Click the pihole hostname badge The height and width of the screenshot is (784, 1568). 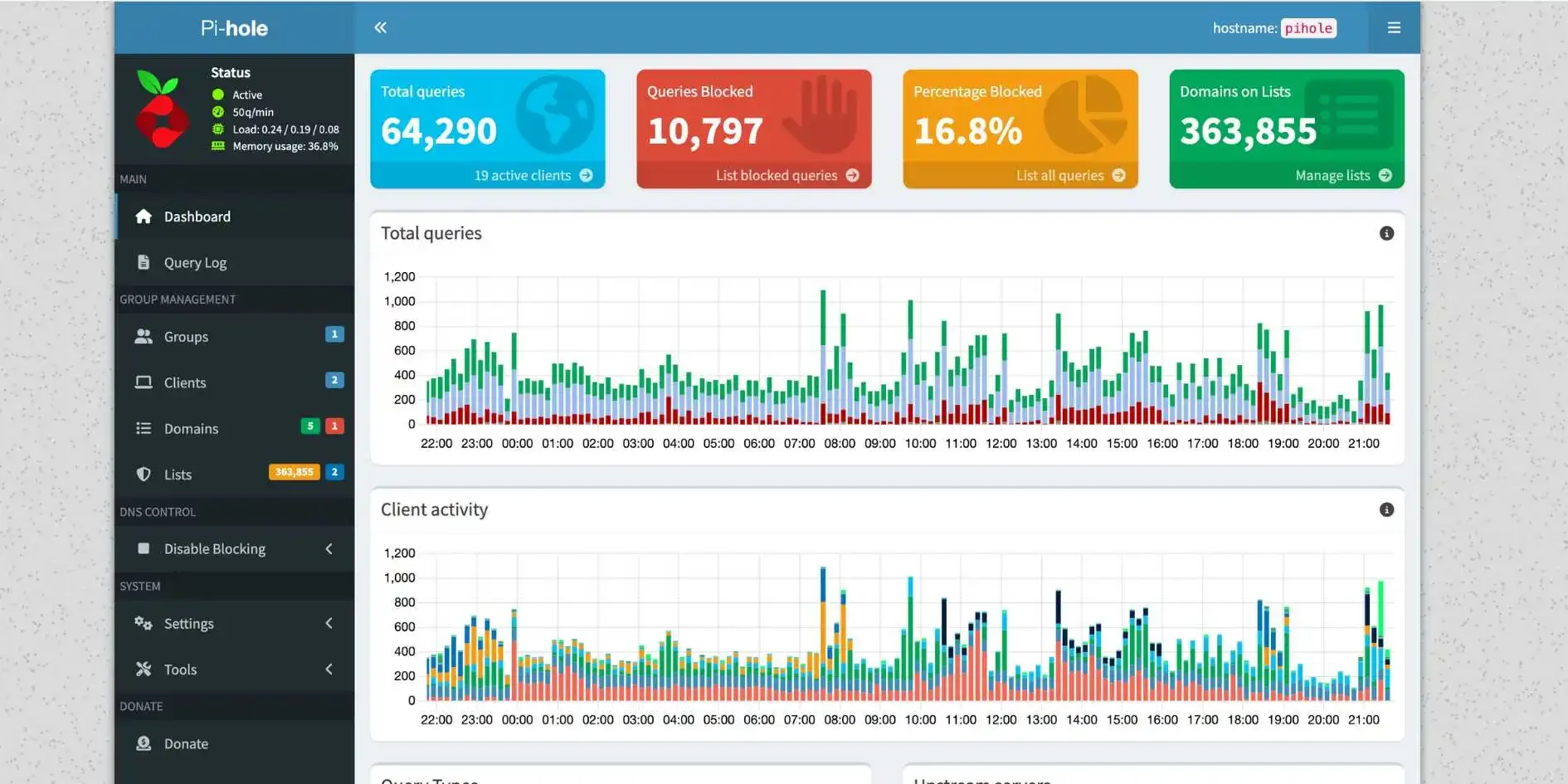pos(1307,27)
